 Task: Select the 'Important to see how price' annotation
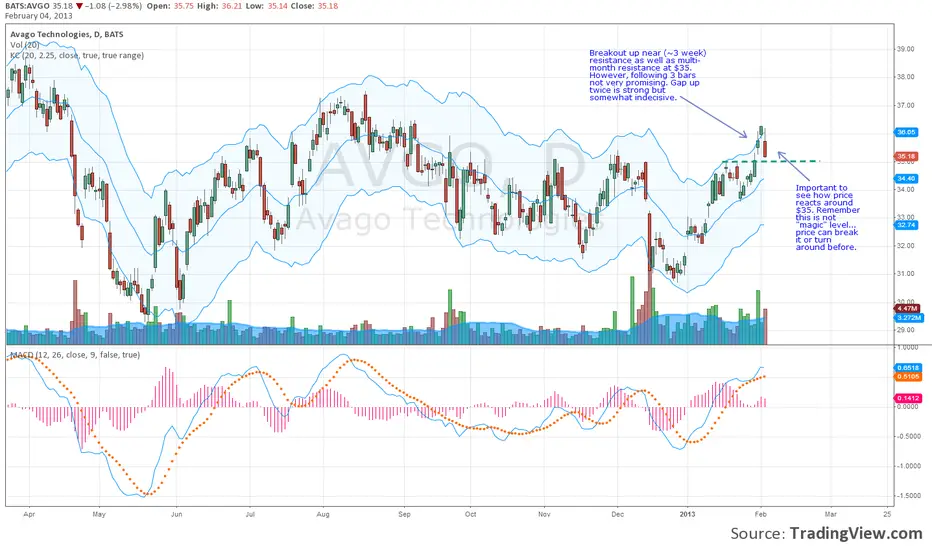827,218
